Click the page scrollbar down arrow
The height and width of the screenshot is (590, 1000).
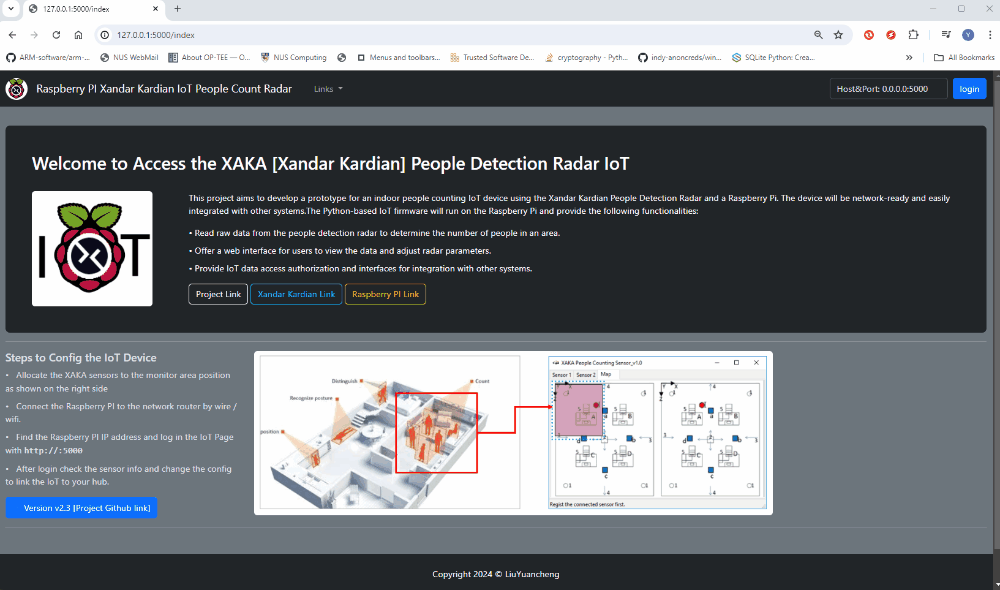coord(995,584)
